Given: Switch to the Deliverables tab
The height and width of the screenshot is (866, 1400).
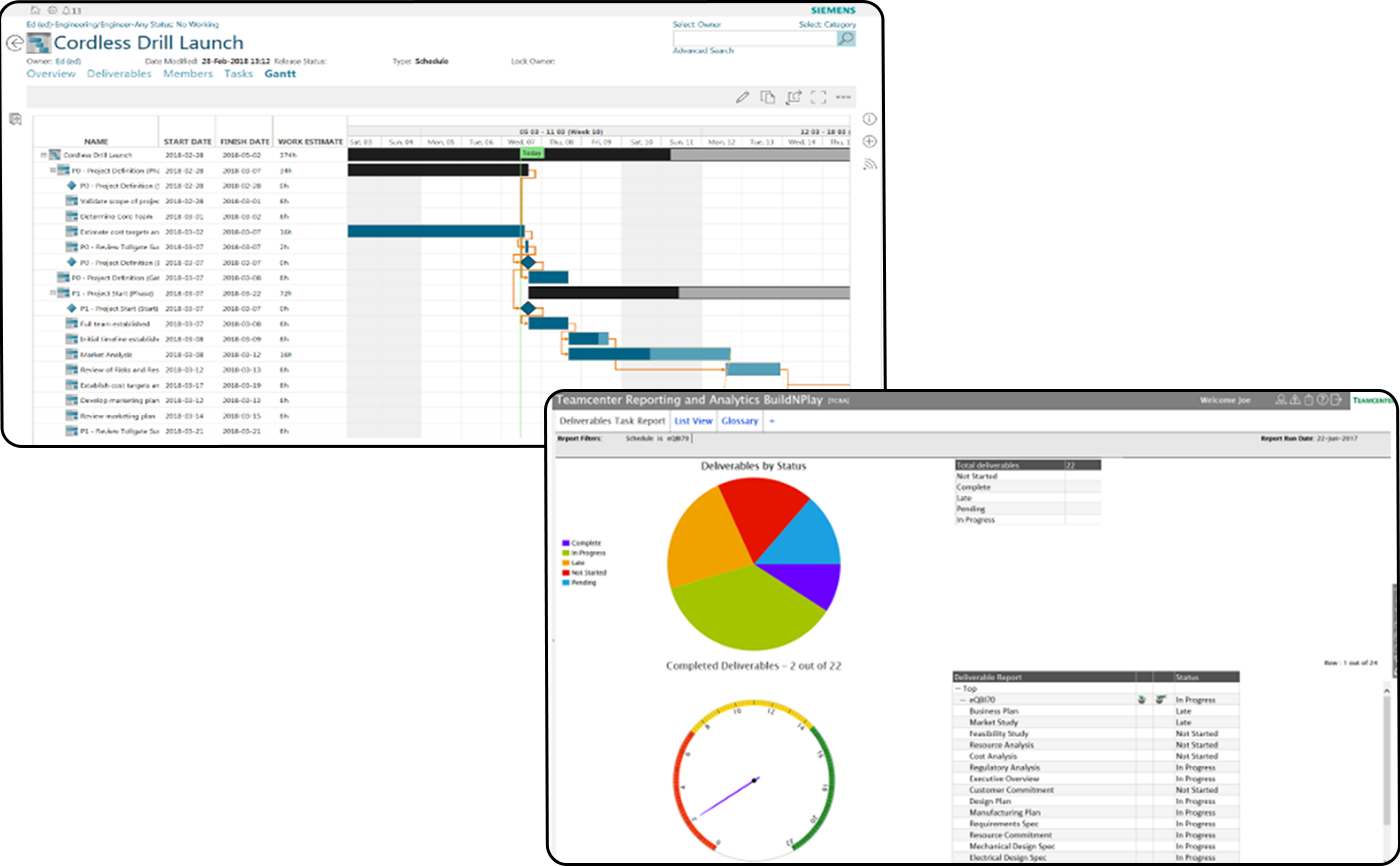Looking at the screenshot, I should [x=119, y=74].
